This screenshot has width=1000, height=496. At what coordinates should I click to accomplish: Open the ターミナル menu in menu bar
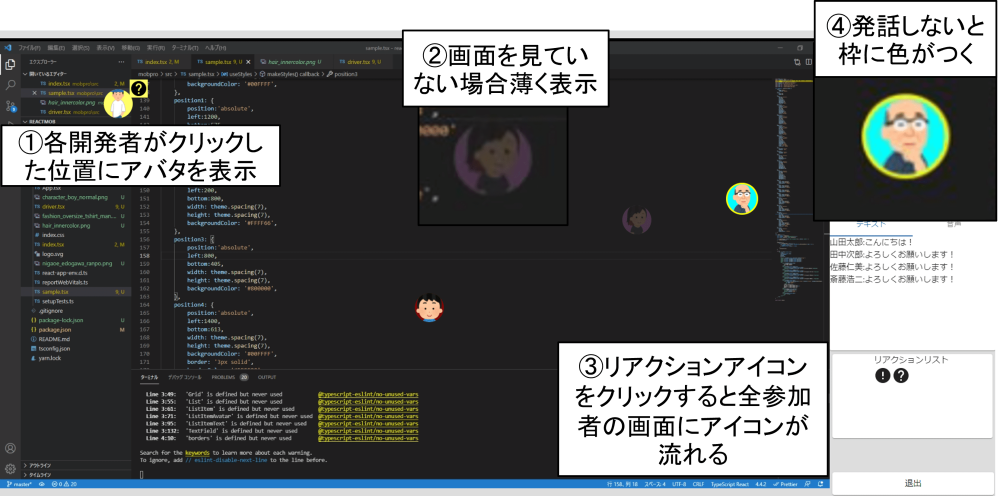pos(183,47)
